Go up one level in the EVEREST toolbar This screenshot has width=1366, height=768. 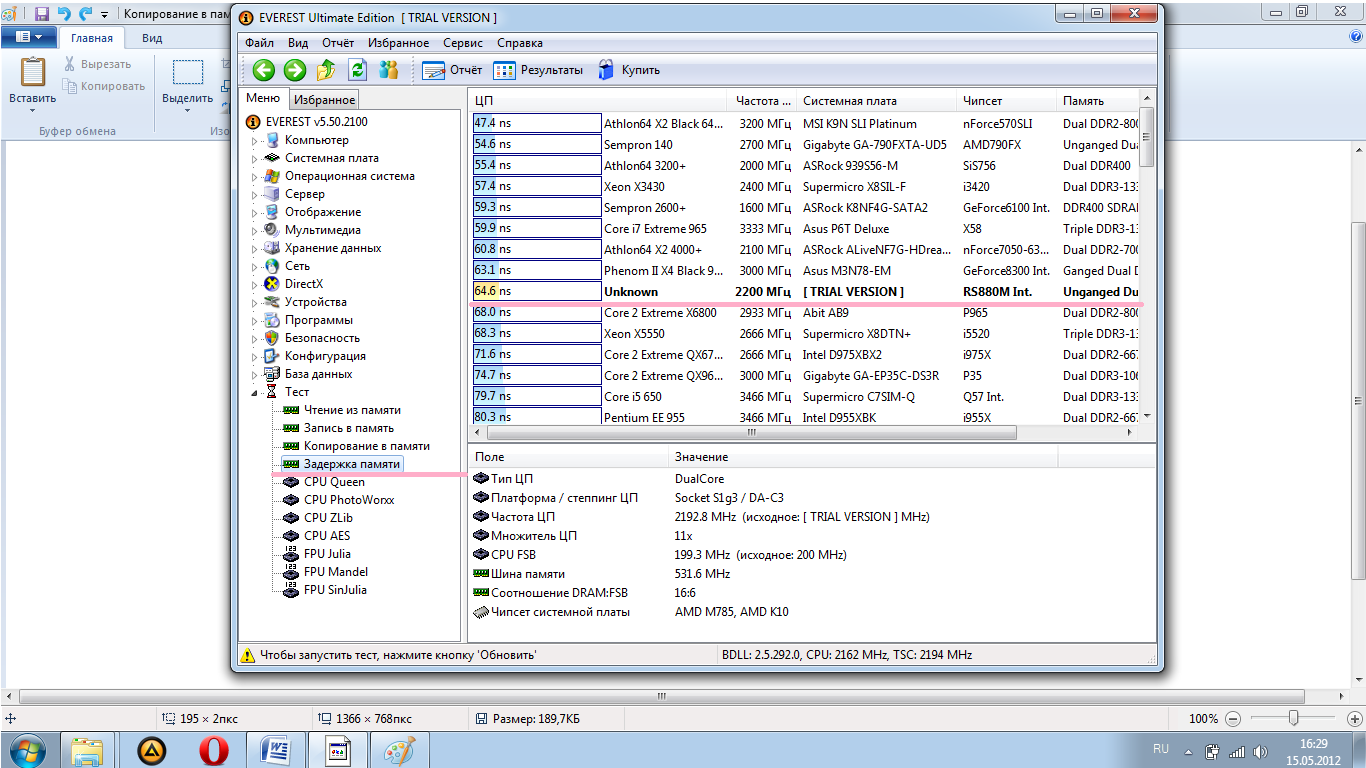(x=326, y=70)
